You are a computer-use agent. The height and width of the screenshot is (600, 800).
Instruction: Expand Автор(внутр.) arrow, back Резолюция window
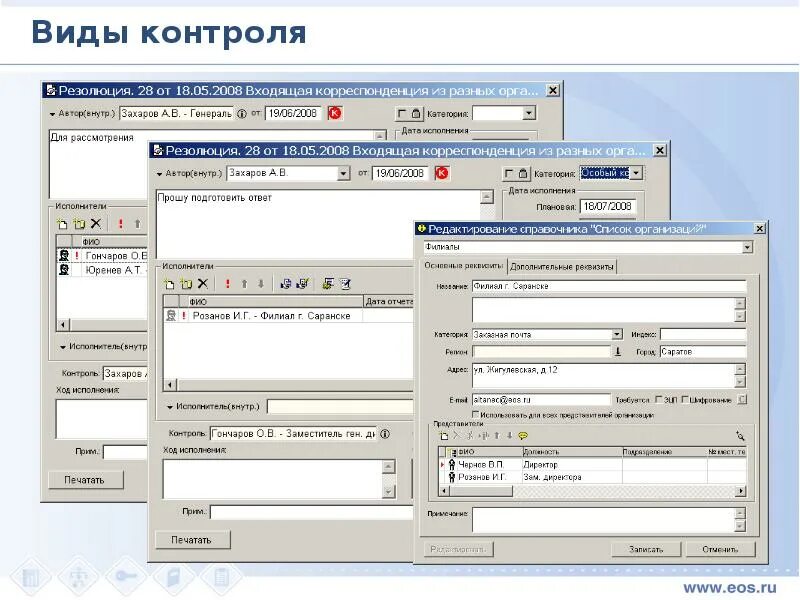(x=52, y=114)
